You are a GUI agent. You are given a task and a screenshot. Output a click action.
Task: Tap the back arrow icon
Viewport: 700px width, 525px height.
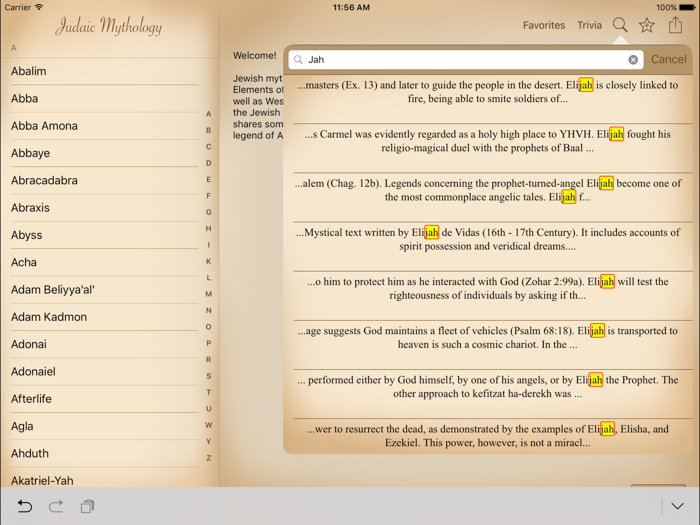tap(25, 507)
